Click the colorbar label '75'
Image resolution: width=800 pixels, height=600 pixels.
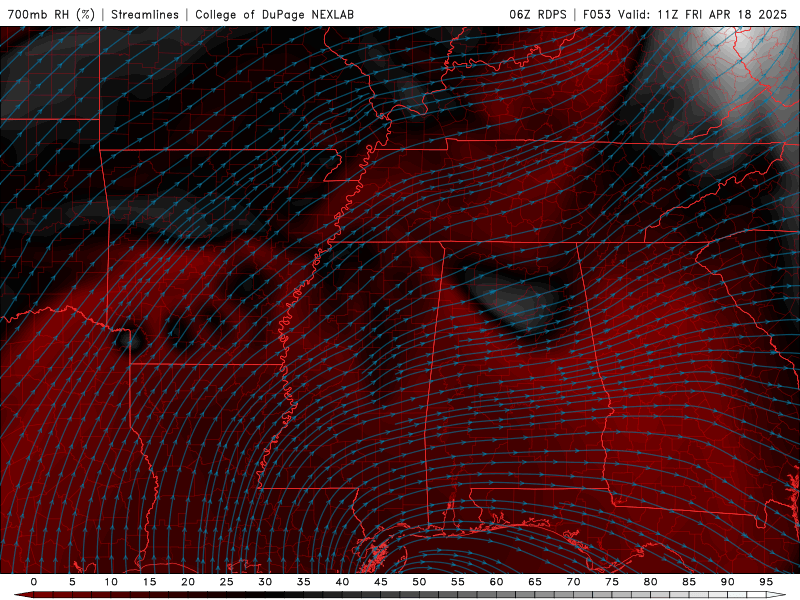tap(612, 582)
